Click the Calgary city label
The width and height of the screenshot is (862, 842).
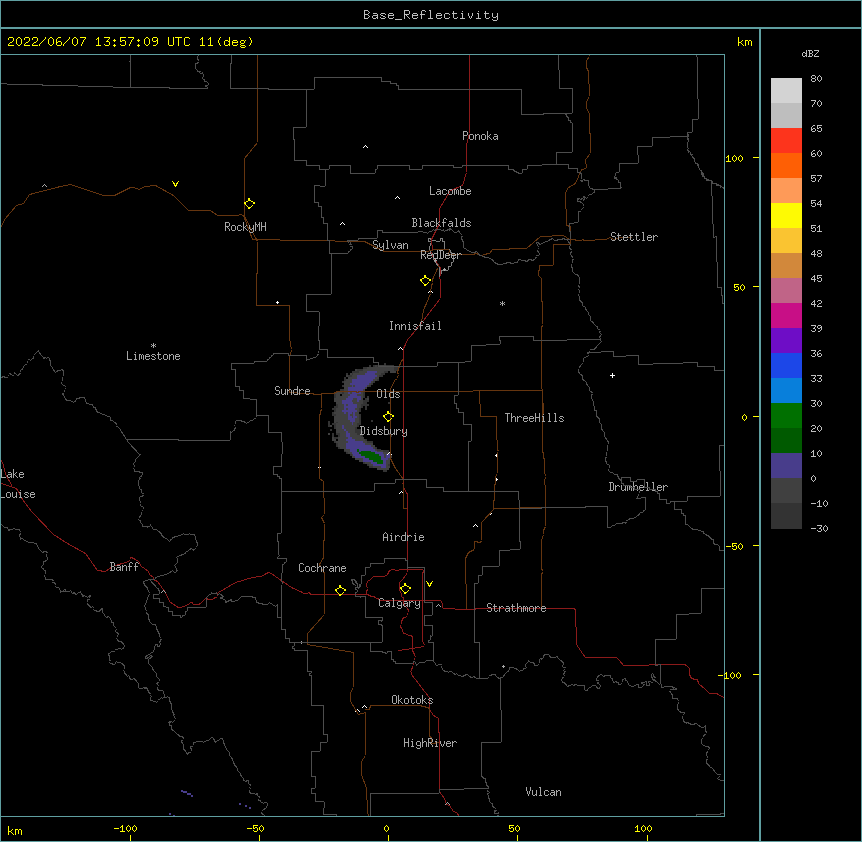pyautogui.click(x=400, y=603)
